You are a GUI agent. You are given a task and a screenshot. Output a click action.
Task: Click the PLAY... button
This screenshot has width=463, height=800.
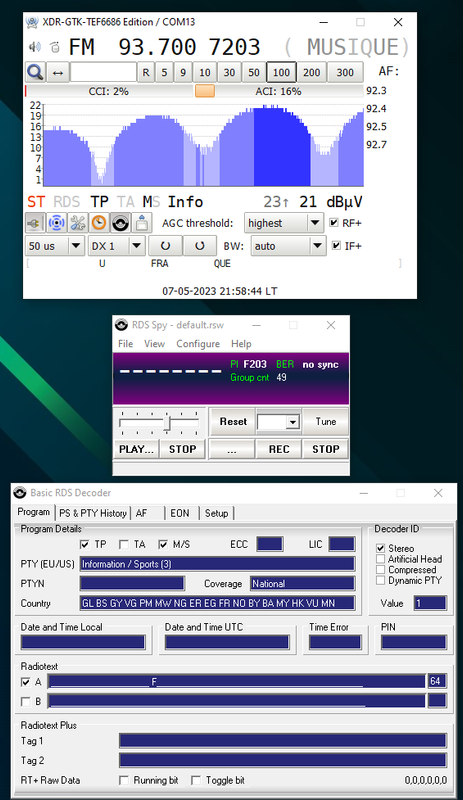(136, 449)
